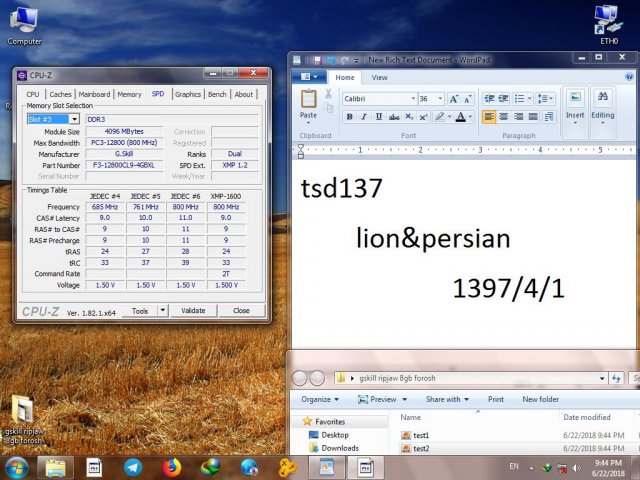This screenshot has height=480, width=640.
Task: Open the Caches tab in CPU-Z
Action: [x=60, y=94]
